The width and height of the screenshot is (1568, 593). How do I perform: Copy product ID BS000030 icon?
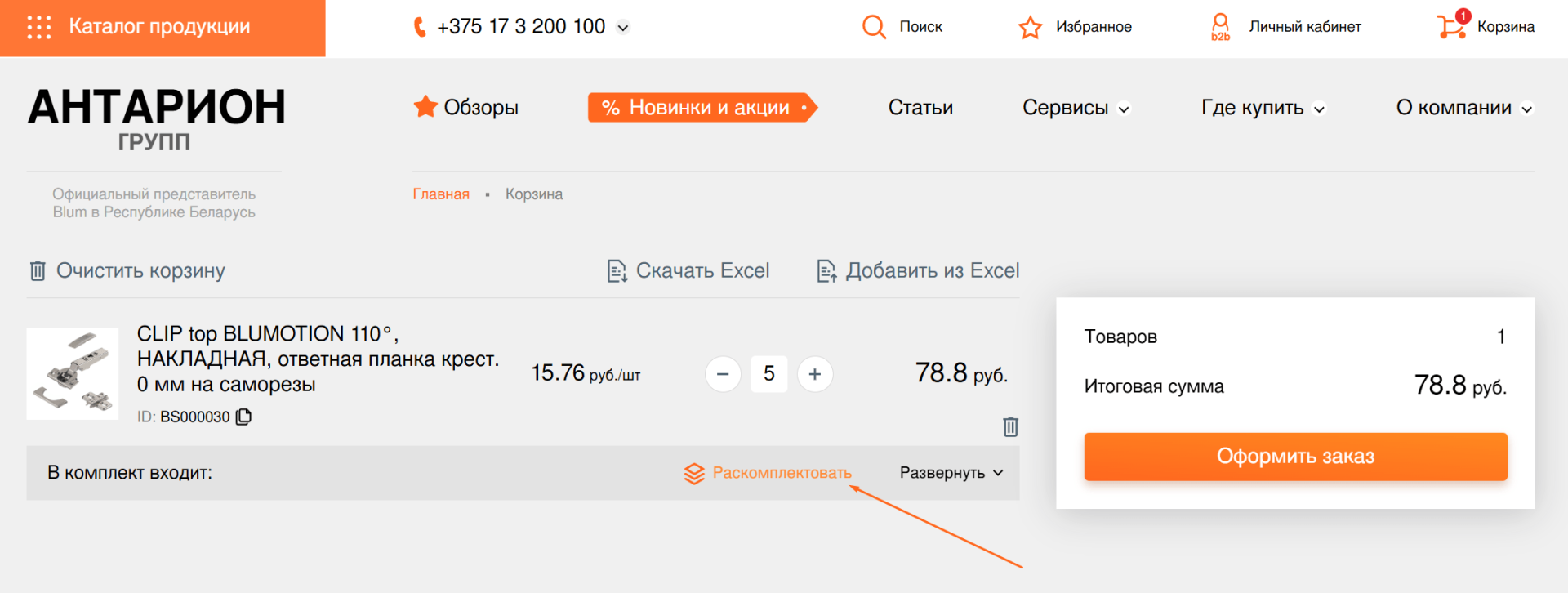(x=243, y=417)
